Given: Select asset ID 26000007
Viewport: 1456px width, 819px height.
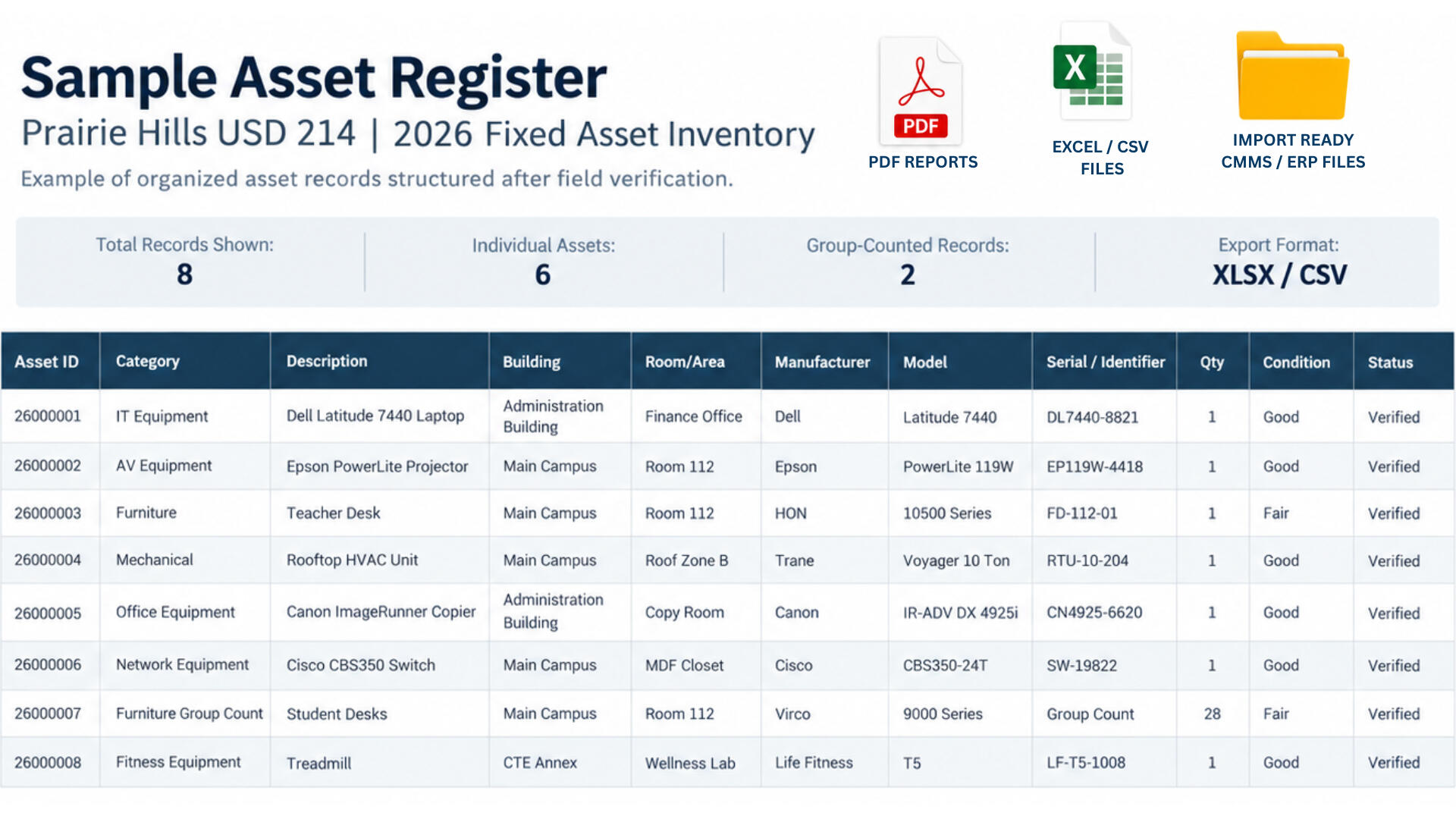Looking at the screenshot, I should [x=48, y=714].
